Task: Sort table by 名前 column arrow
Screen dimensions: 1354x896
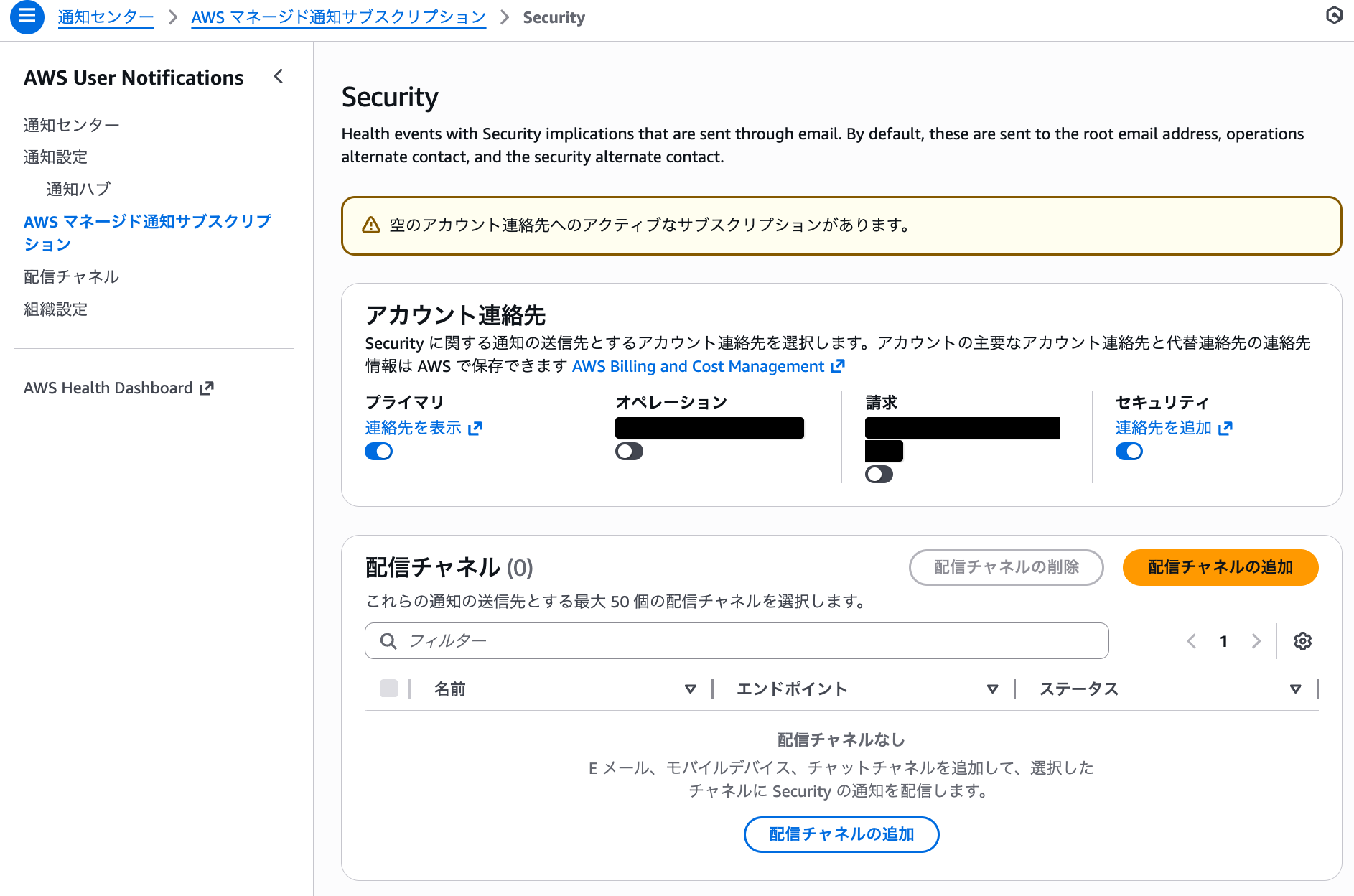Action: (x=690, y=689)
